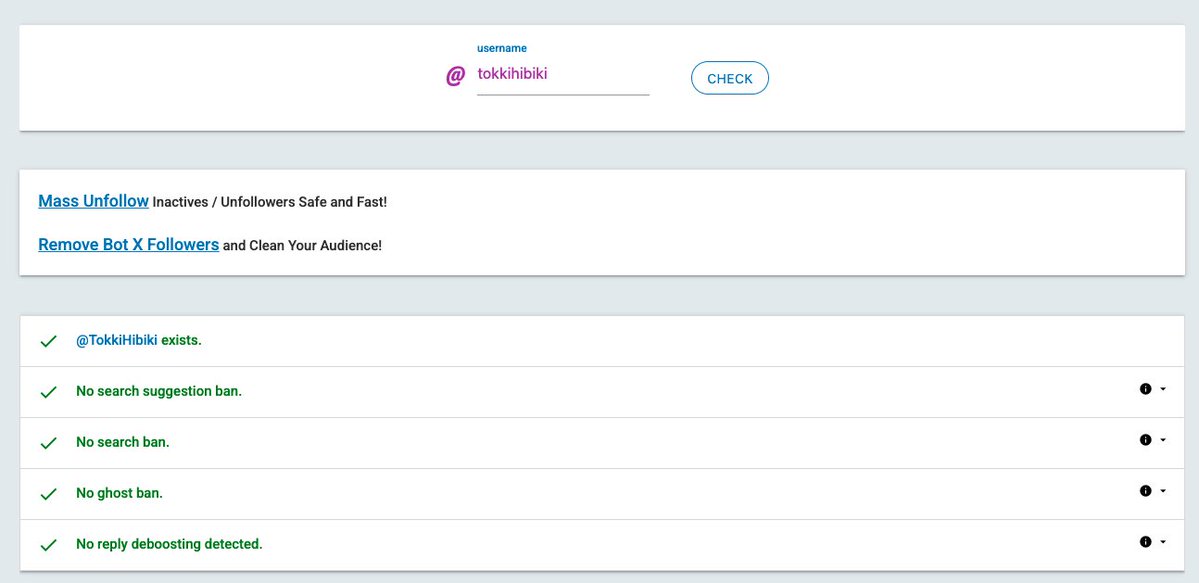Open the Mass Unfollow link
Image resolution: width=1199 pixels, height=583 pixels.
click(93, 201)
